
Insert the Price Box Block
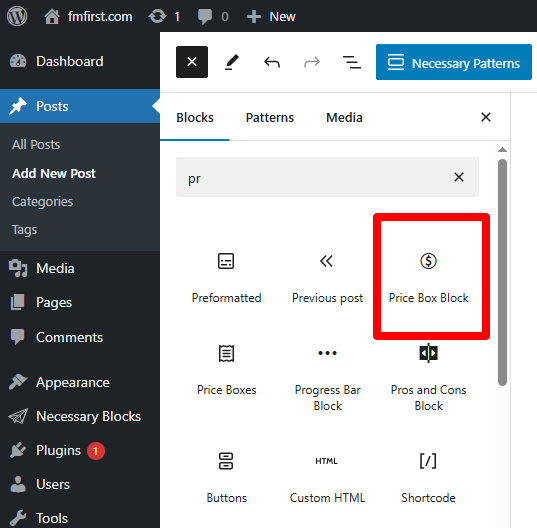click(428, 277)
